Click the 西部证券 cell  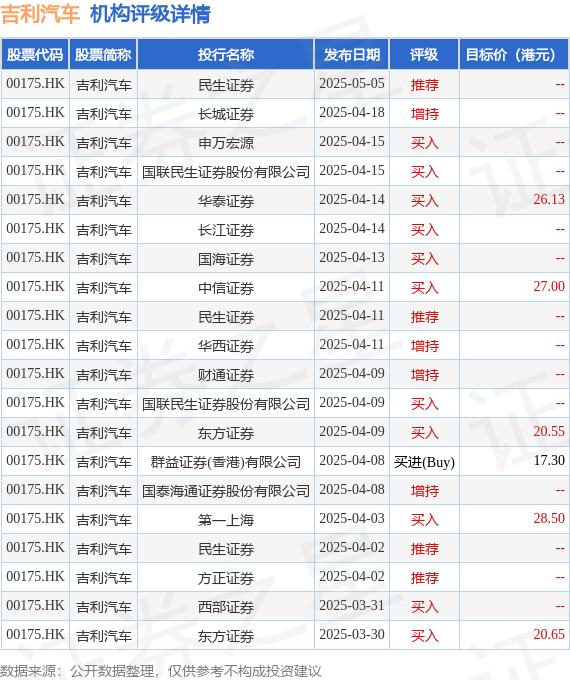[226, 607]
